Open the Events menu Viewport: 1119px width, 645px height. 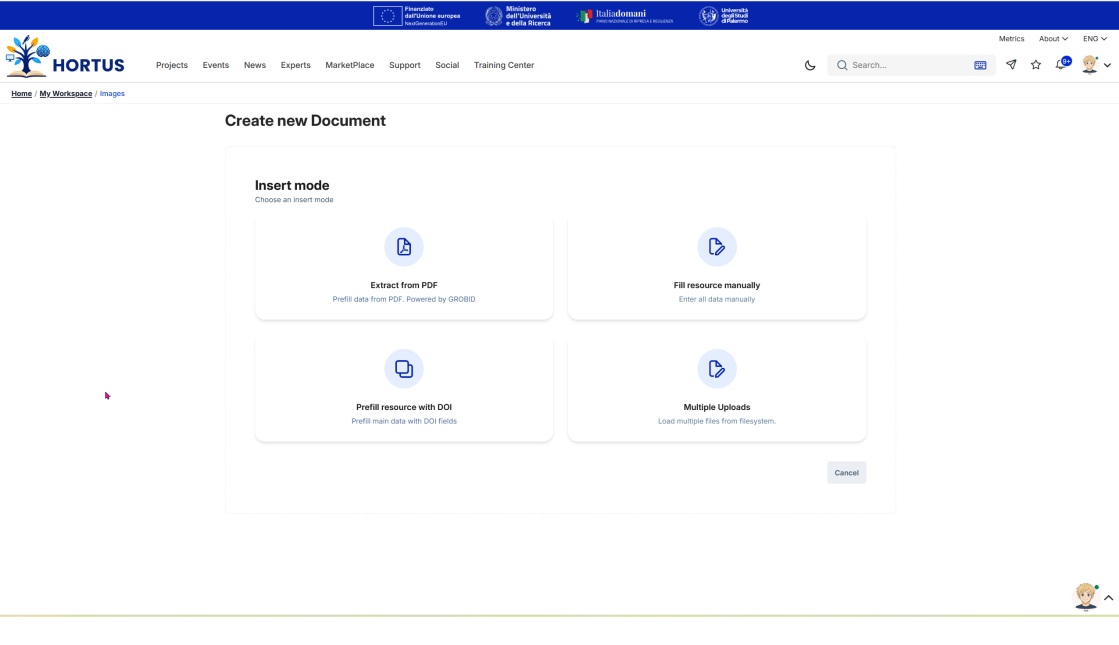(x=216, y=65)
